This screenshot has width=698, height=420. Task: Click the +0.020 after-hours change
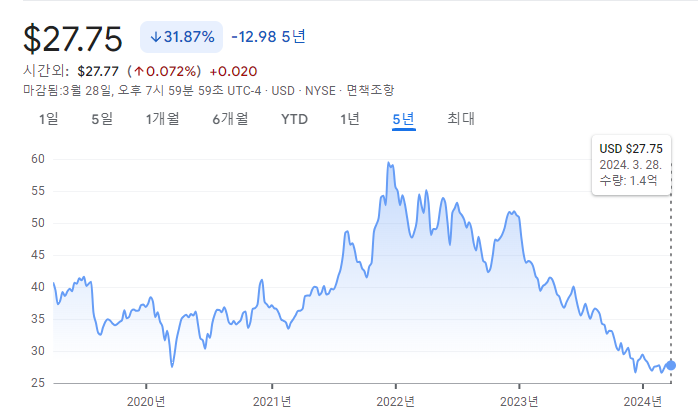click(x=233, y=71)
